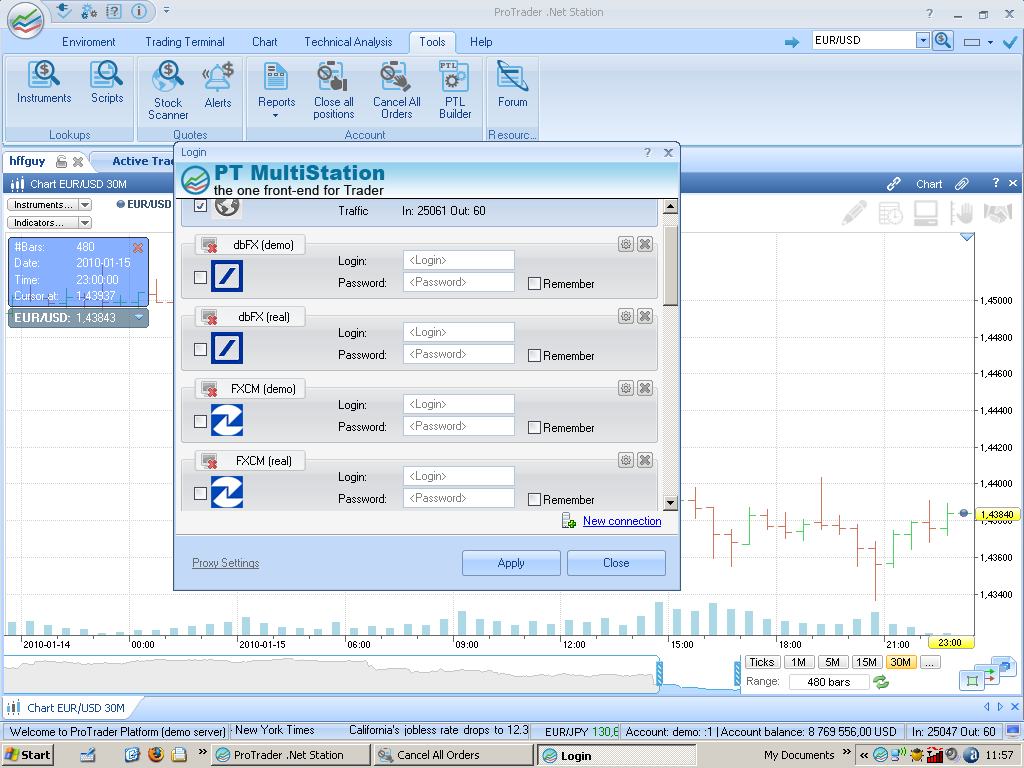This screenshot has width=1024, height=768.
Task: Open the Enviroment ribbon tab
Action: (89, 42)
